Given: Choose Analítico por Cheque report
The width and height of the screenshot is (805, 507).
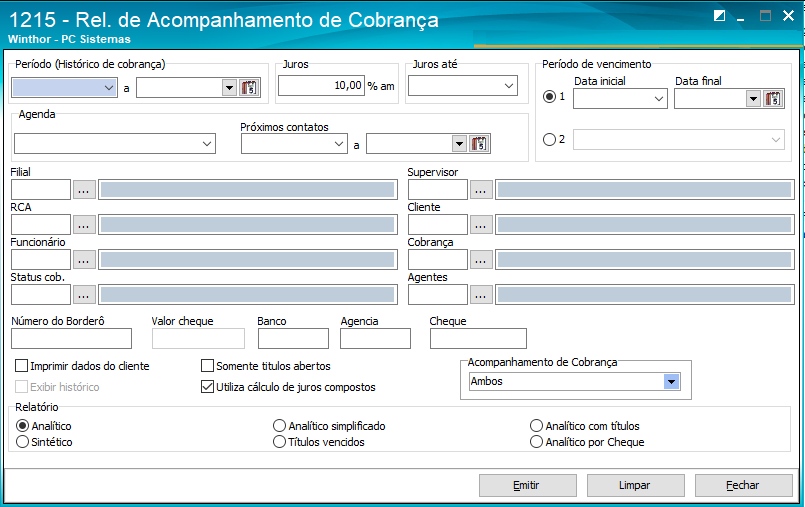Looking at the screenshot, I should [x=536, y=442].
